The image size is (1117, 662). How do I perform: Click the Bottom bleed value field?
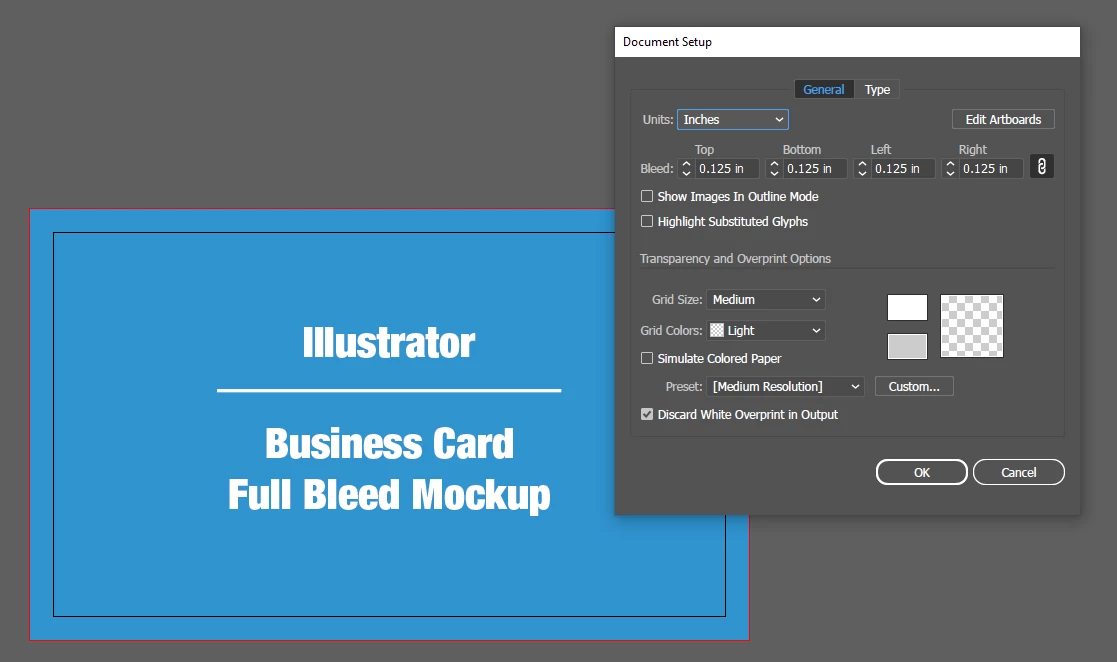point(814,168)
